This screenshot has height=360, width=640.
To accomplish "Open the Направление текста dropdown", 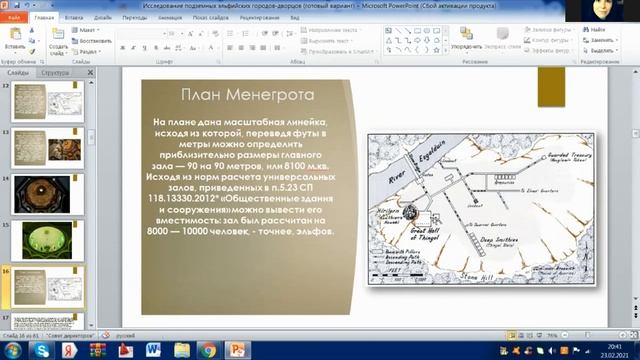I will (x=331, y=30).
